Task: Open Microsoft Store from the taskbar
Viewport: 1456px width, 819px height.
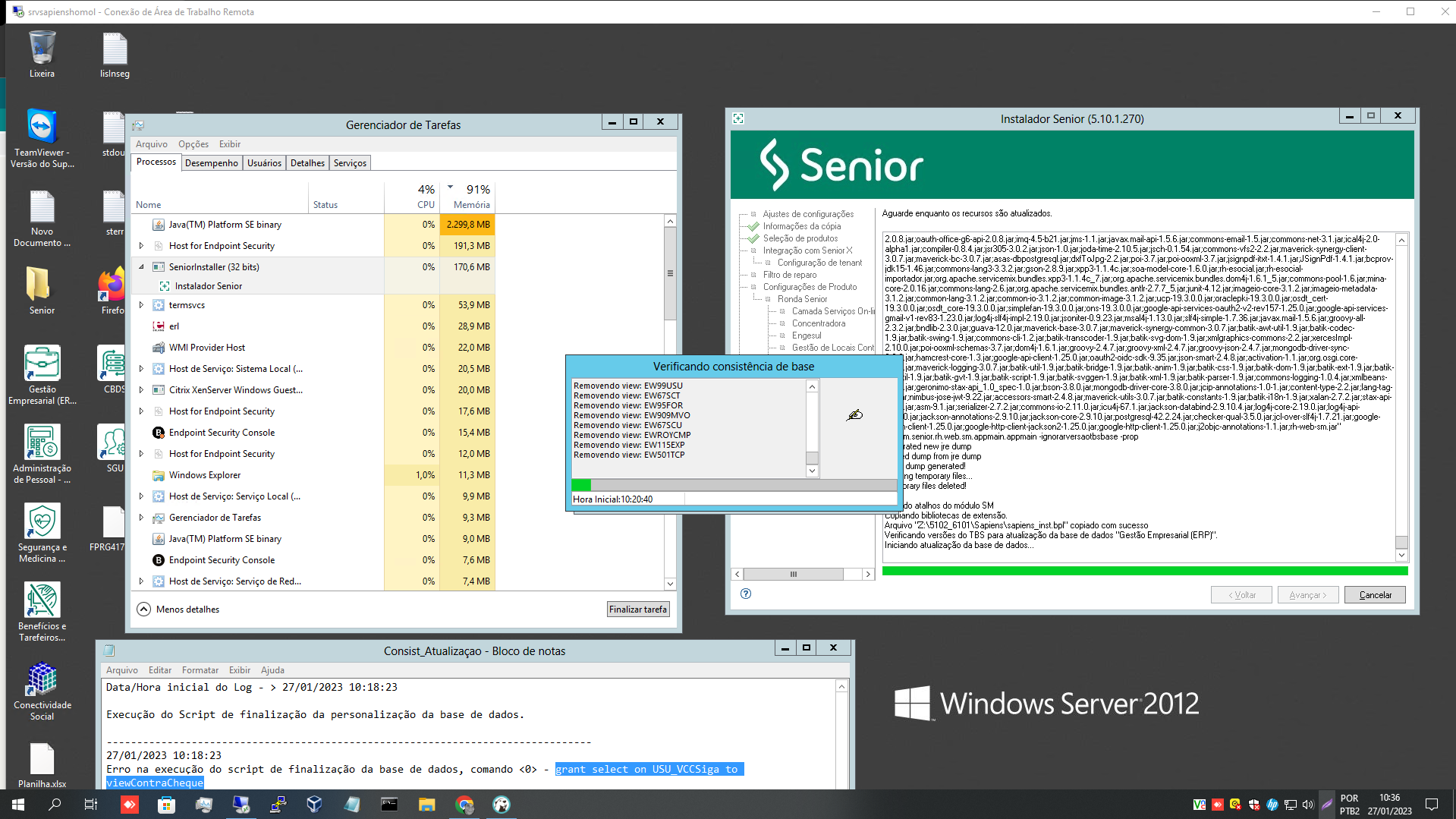Action: 166,805
